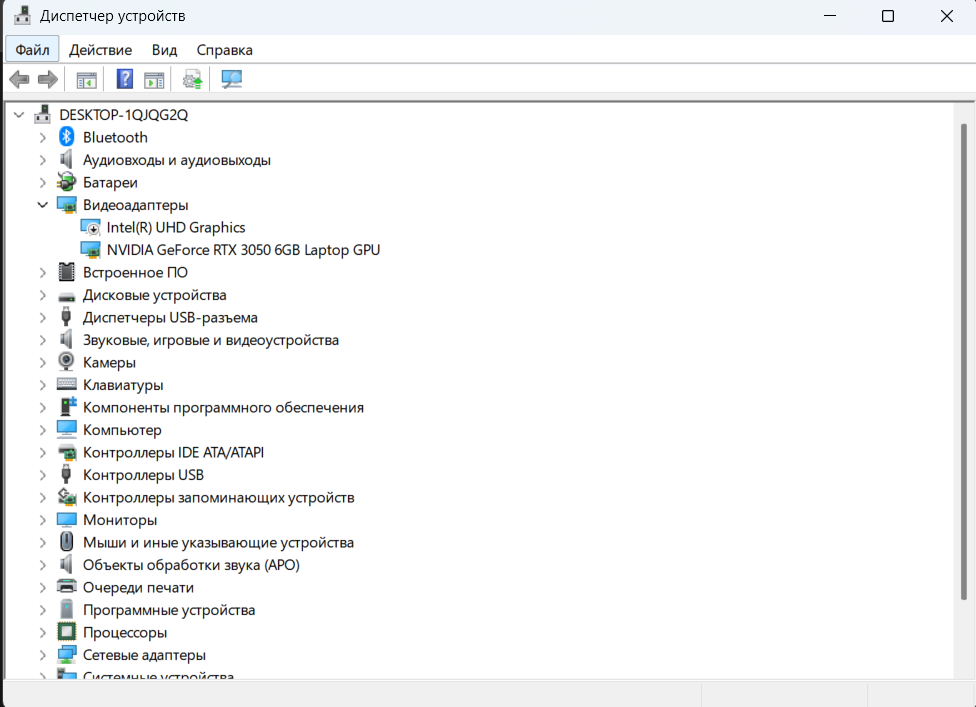Click the Forward arrow toolbar icon
Screen dimensions: 976x707
[x=48, y=80]
